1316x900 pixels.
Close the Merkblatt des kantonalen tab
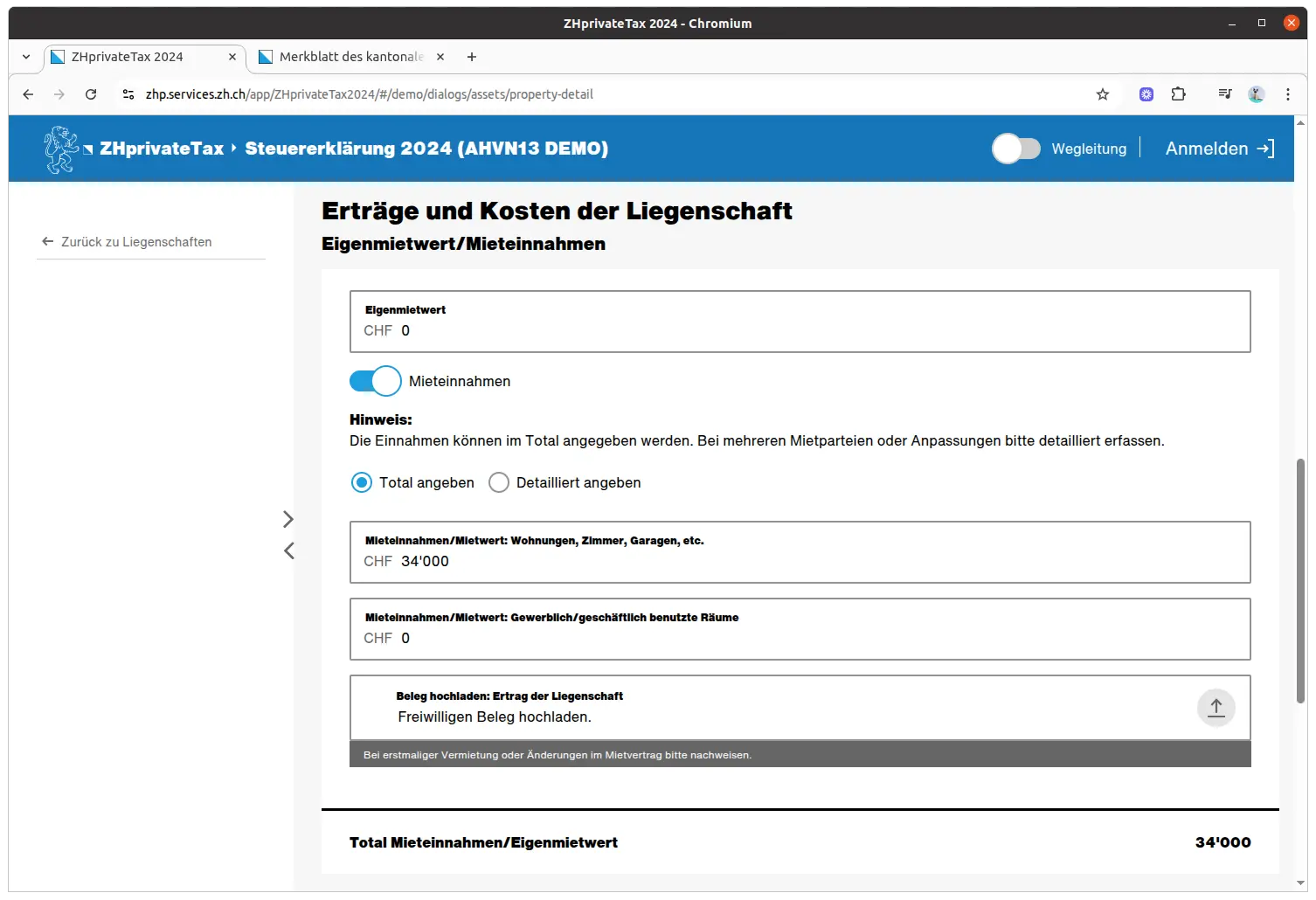coord(440,57)
